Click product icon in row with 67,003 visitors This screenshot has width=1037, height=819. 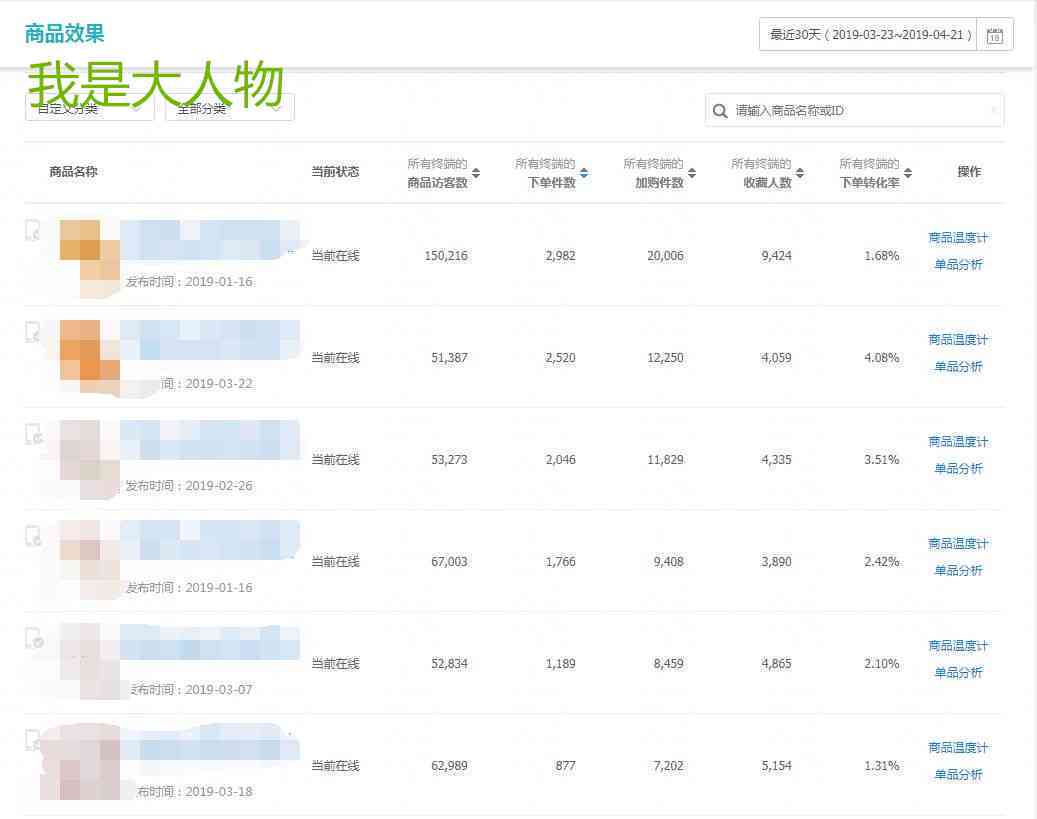tap(33, 536)
